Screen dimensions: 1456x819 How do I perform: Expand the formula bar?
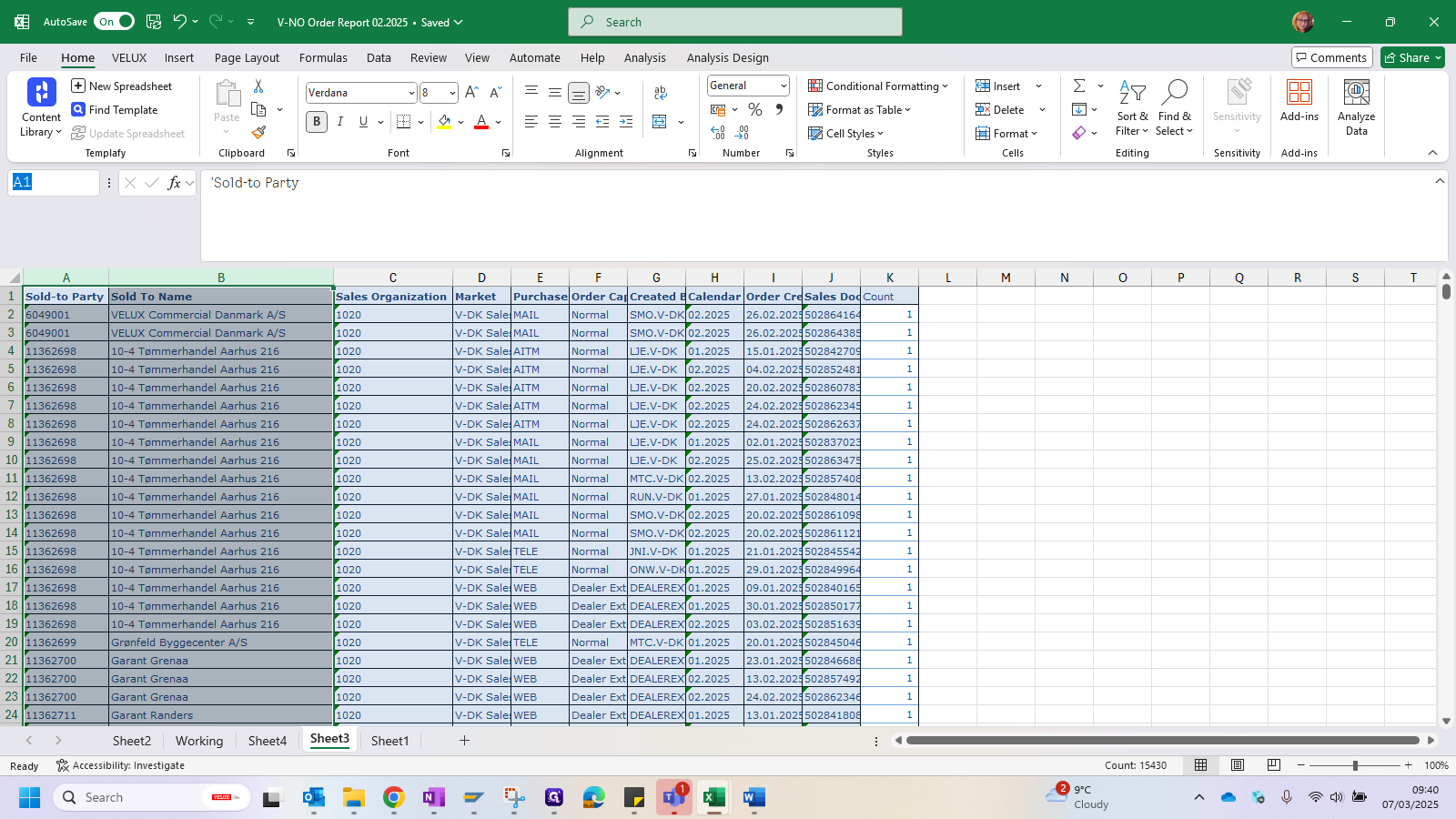coord(1440,181)
